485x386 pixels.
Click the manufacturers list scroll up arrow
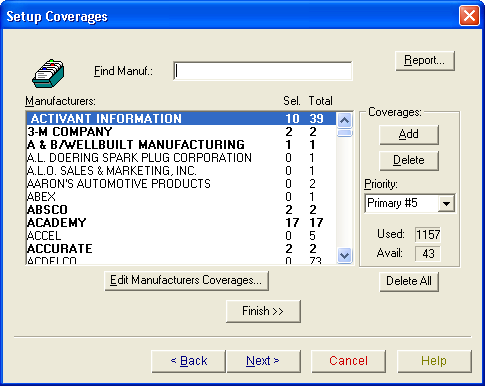point(344,120)
